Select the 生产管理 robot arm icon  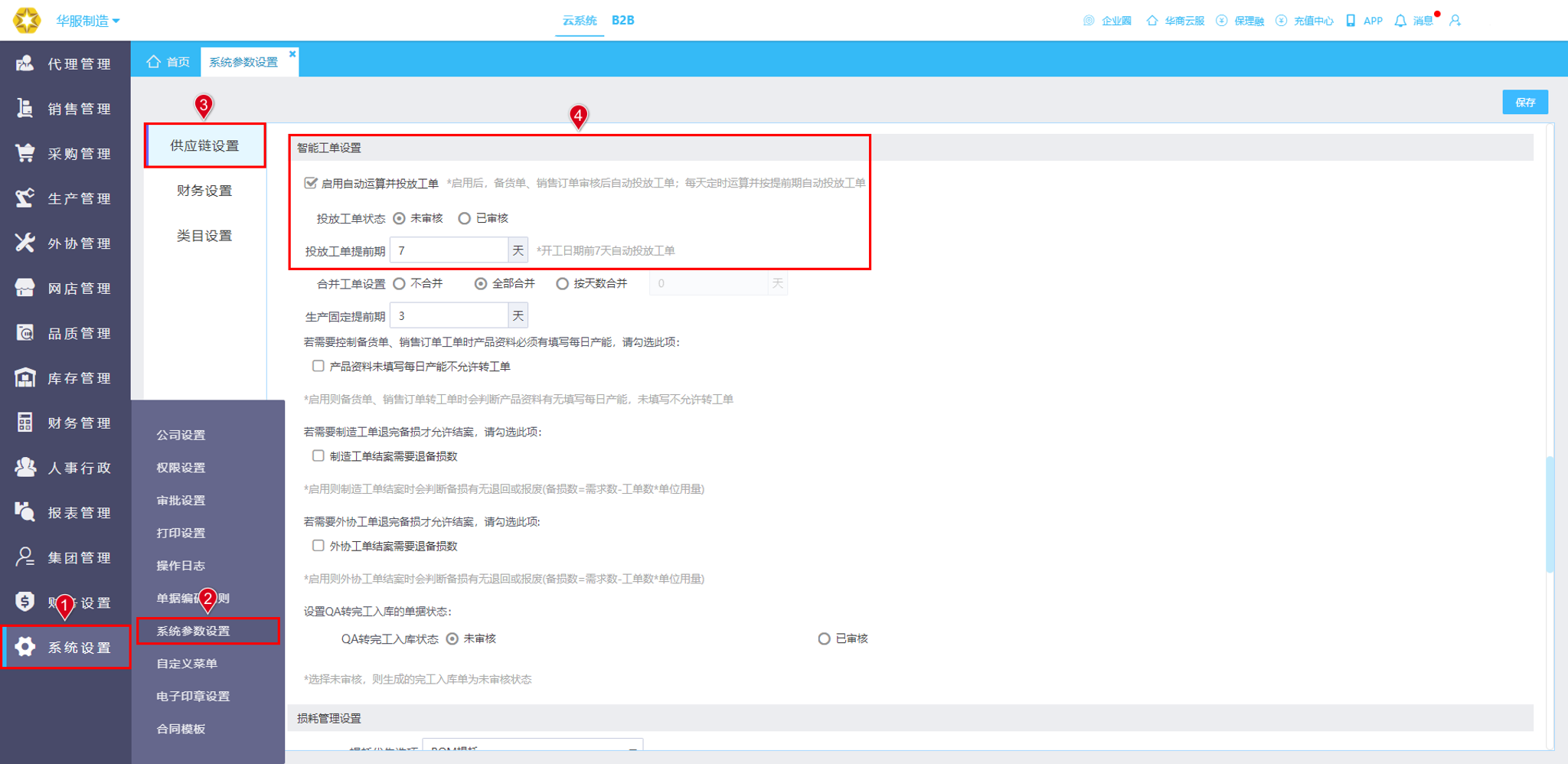point(24,198)
